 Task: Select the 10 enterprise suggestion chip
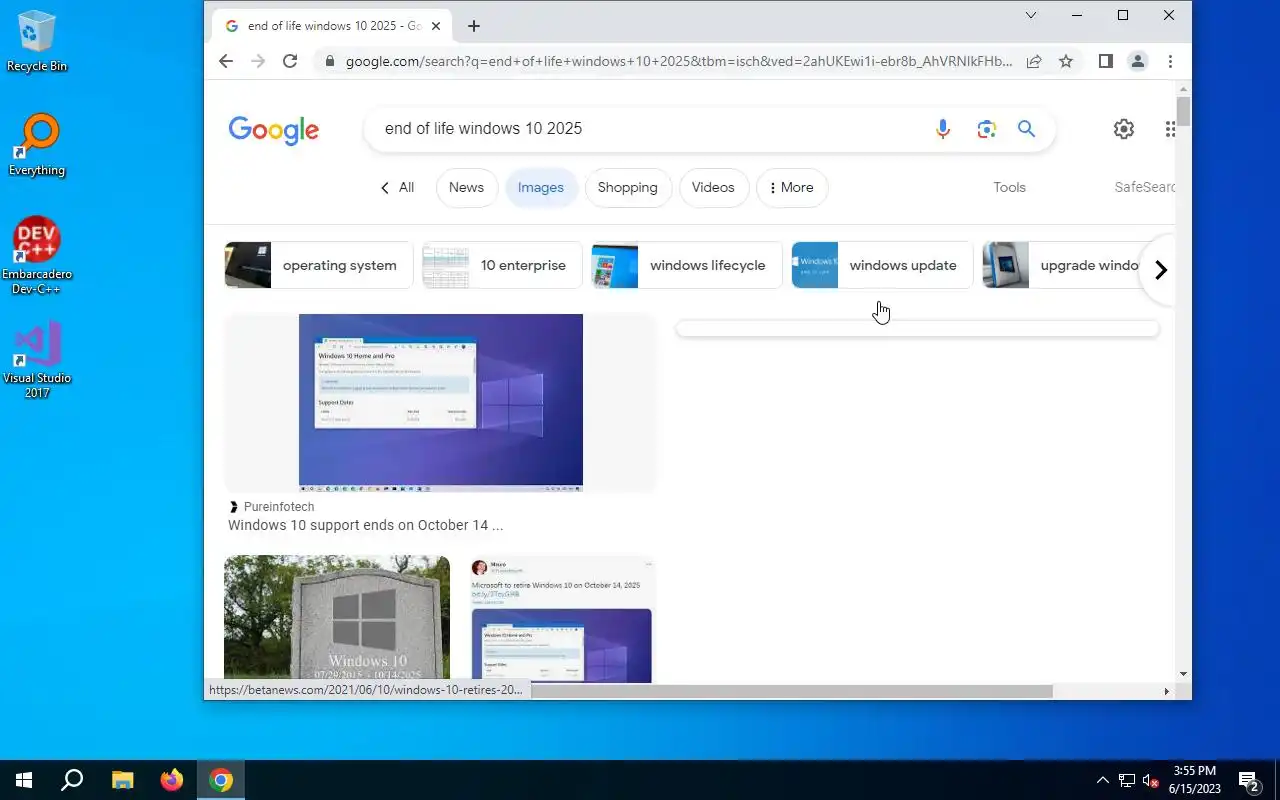[502, 265]
